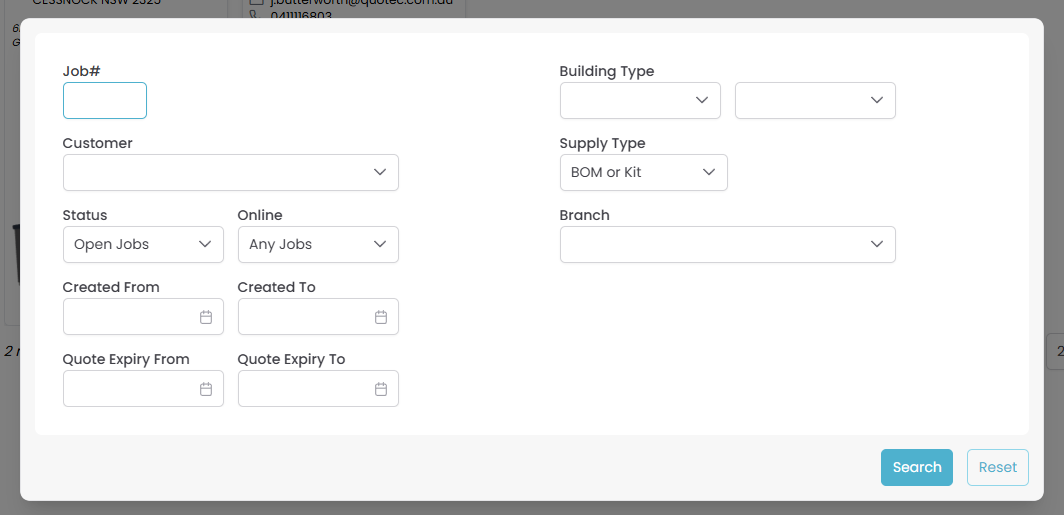Click the Reset button
The image size is (1064, 515).
[997, 467]
